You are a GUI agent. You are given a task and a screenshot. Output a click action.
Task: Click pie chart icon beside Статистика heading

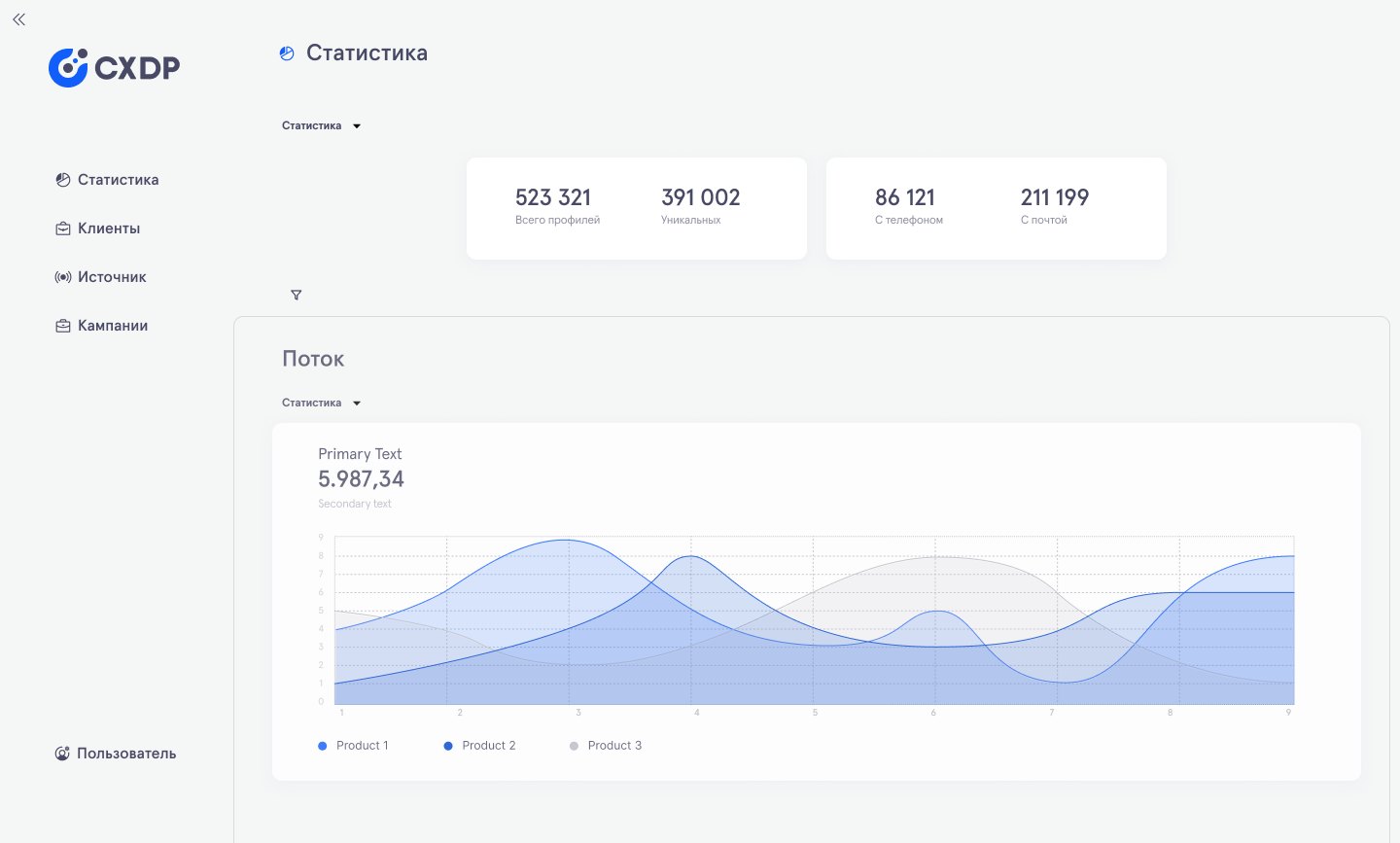287,53
